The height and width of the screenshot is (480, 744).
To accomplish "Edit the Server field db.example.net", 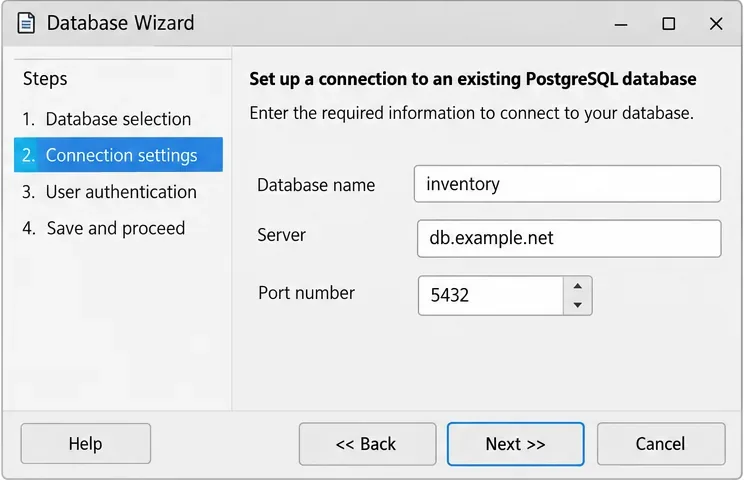I will 569,239.
